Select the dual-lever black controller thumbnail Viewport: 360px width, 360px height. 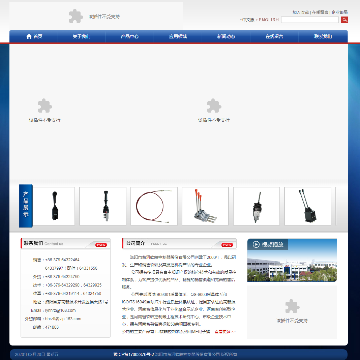[308, 206]
